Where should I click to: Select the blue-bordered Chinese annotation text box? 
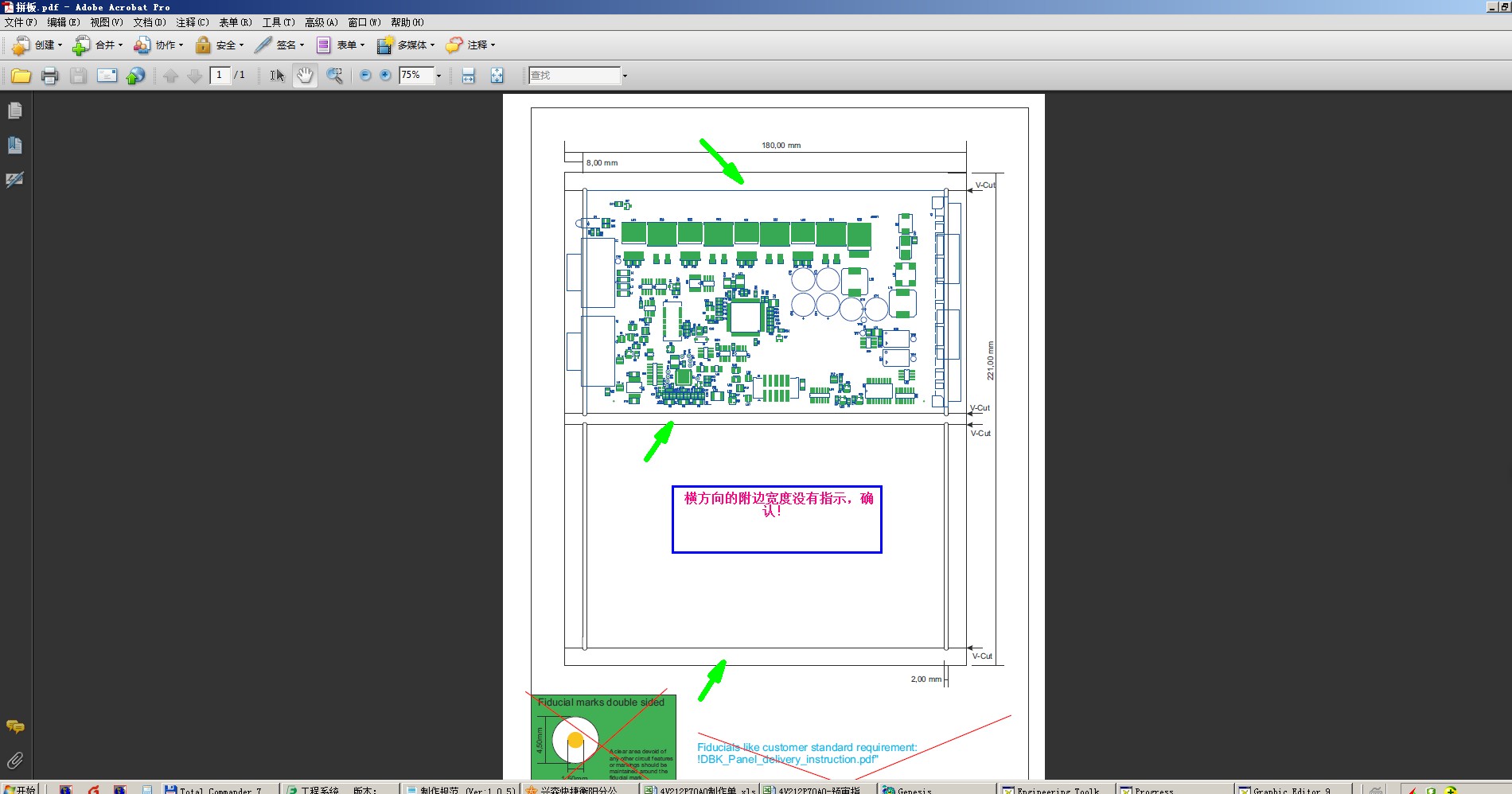click(x=777, y=520)
